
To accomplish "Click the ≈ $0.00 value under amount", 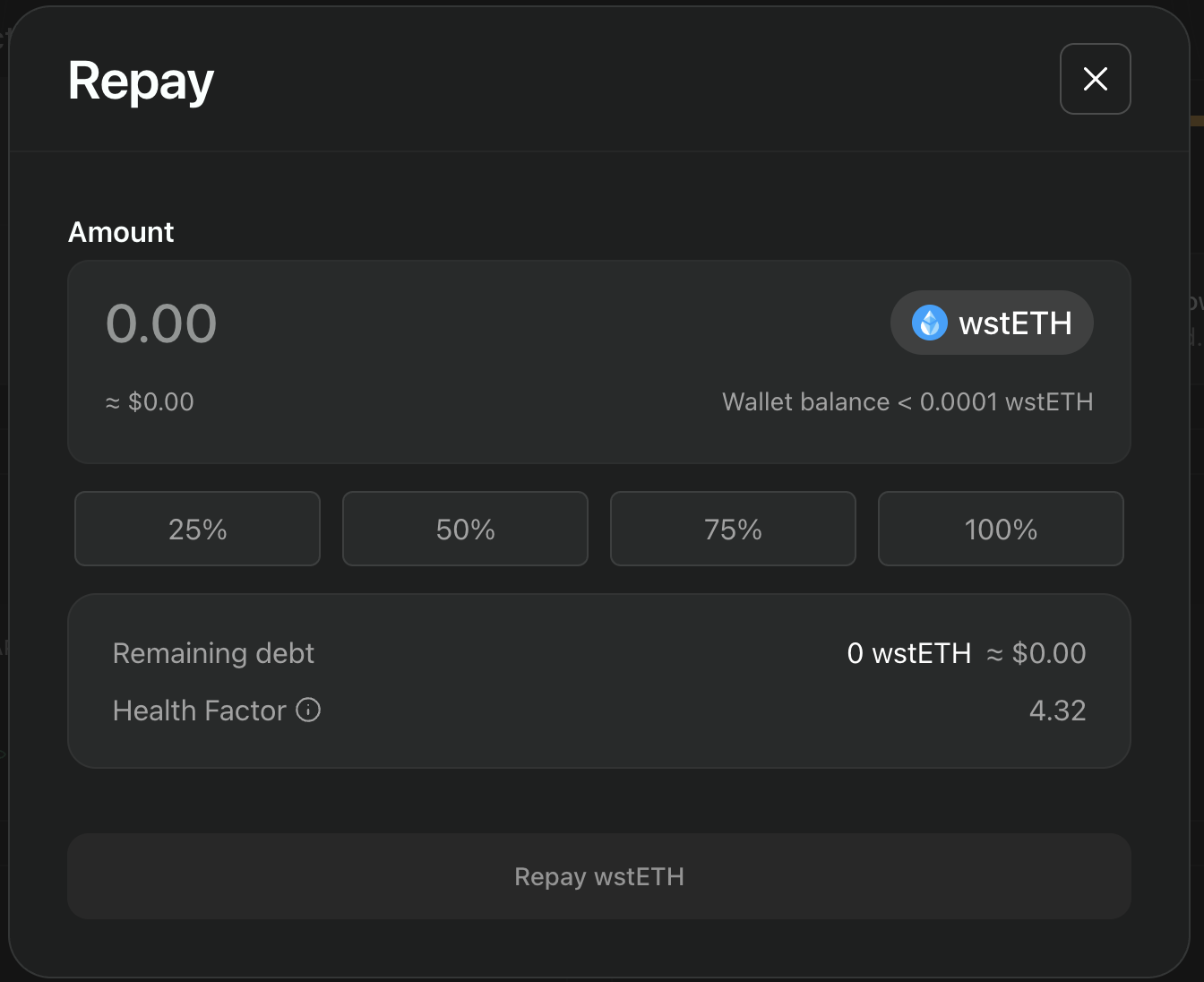I will click(150, 402).
